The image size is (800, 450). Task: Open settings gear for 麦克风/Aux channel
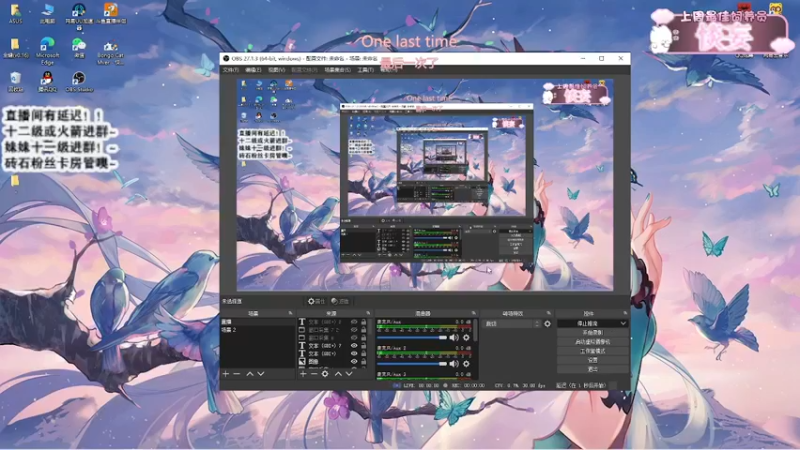466,337
